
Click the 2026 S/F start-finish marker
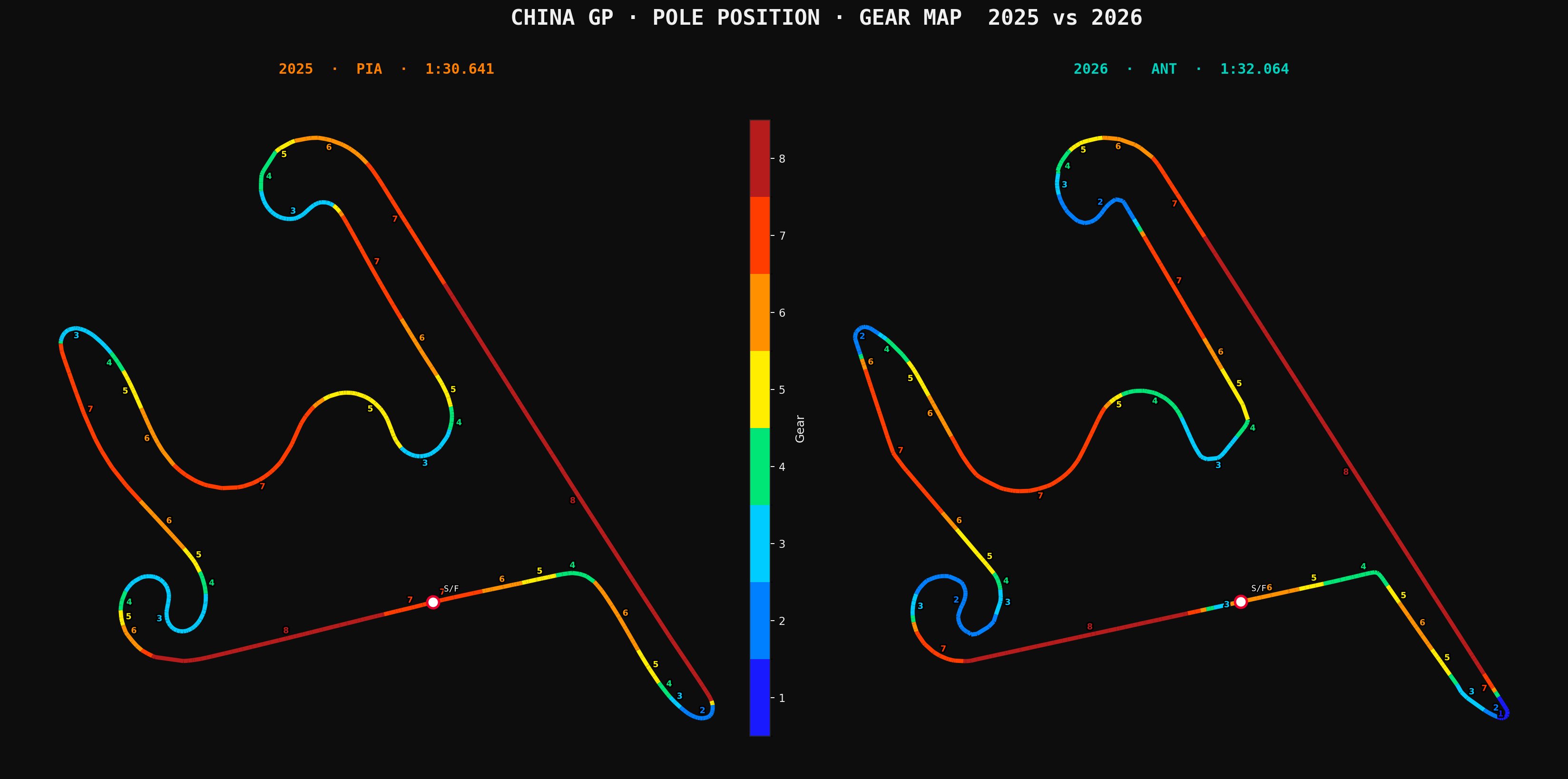(x=1241, y=601)
